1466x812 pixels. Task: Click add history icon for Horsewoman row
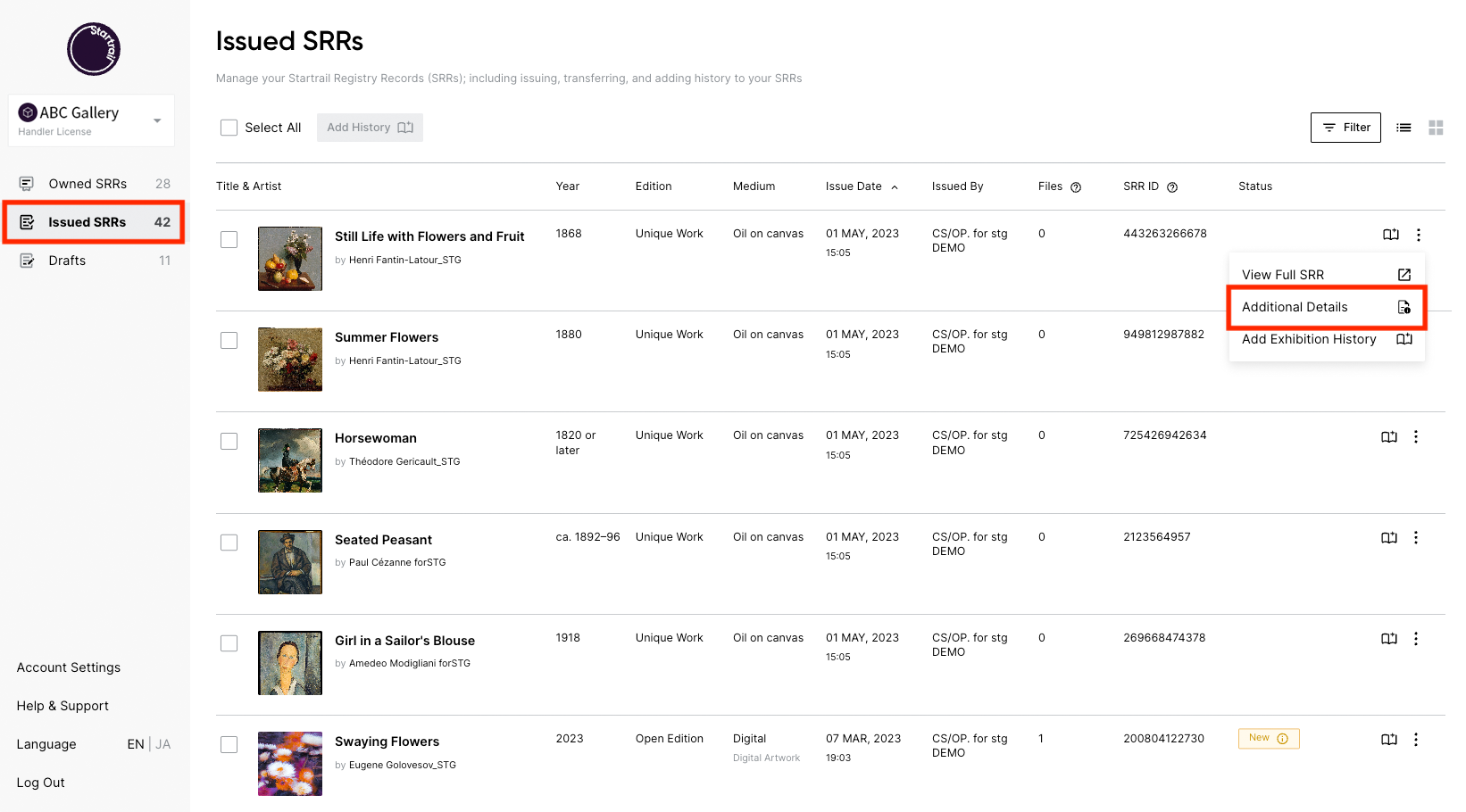coord(1389,437)
